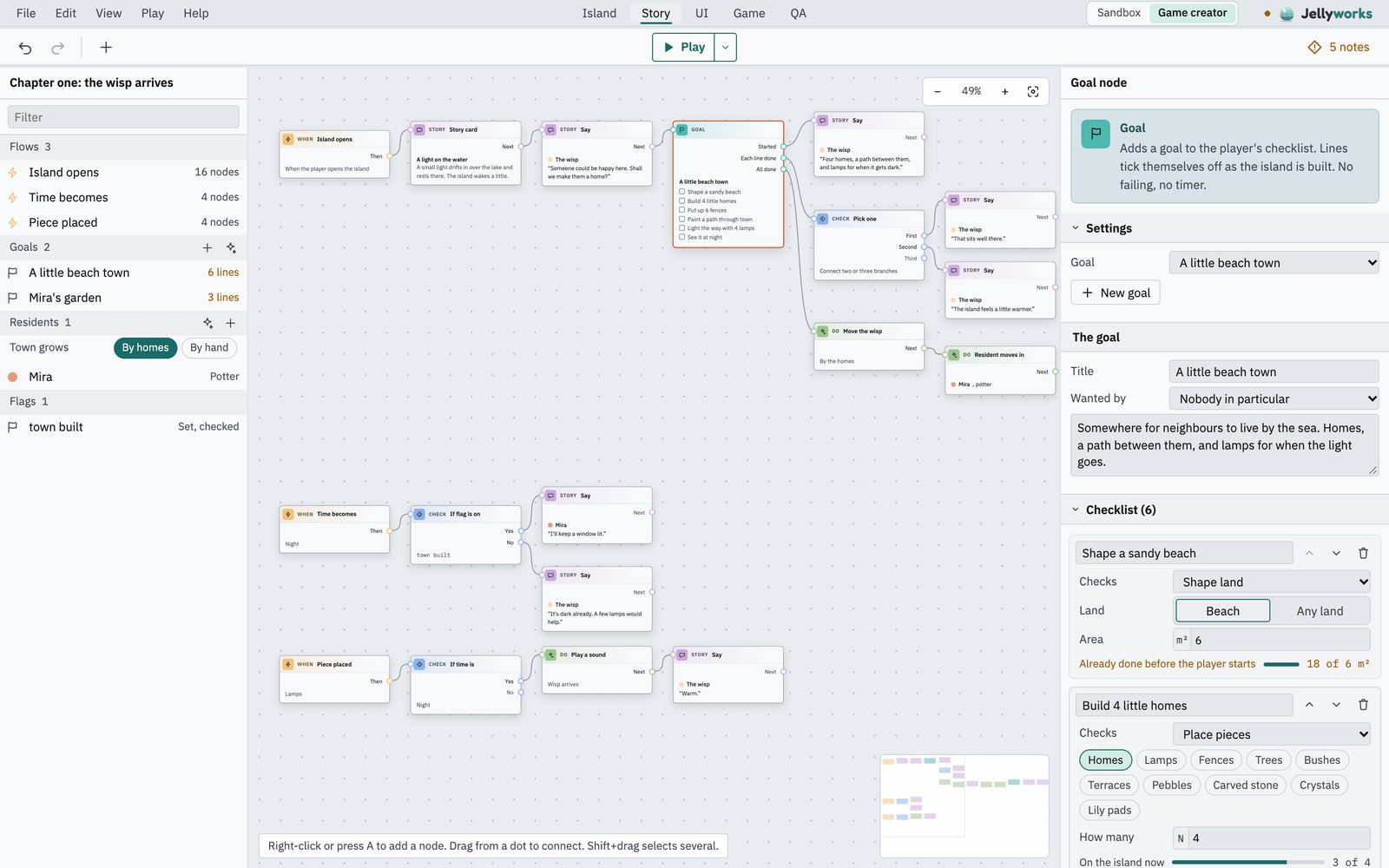The height and width of the screenshot is (868, 1389).
Task: Toggle 'Put up 6 fences' checkbox in goal node
Action: click(x=682, y=210)
